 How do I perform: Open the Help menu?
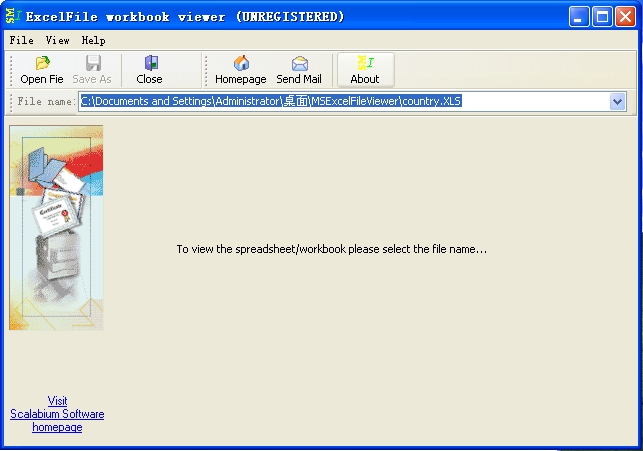pyautogui.click(x=93, y=40)
